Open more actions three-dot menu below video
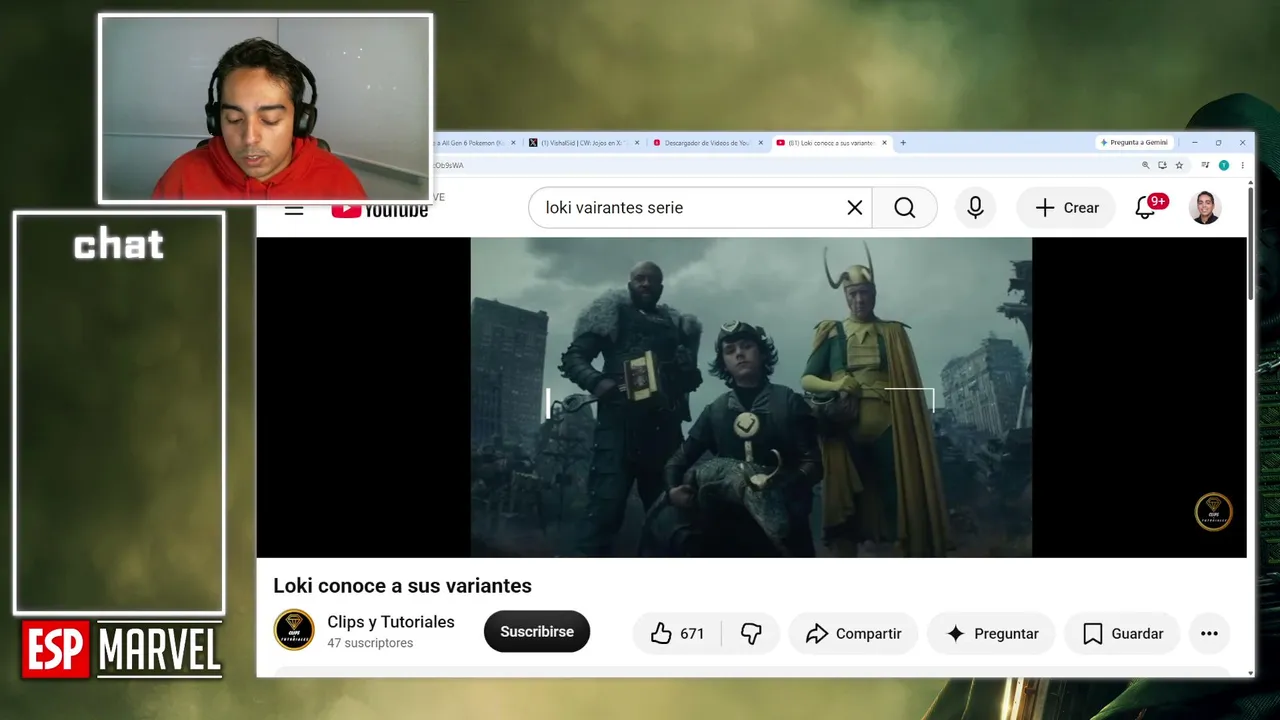Viewport: 1280px width, 720px height. [x=1209, y=633]
